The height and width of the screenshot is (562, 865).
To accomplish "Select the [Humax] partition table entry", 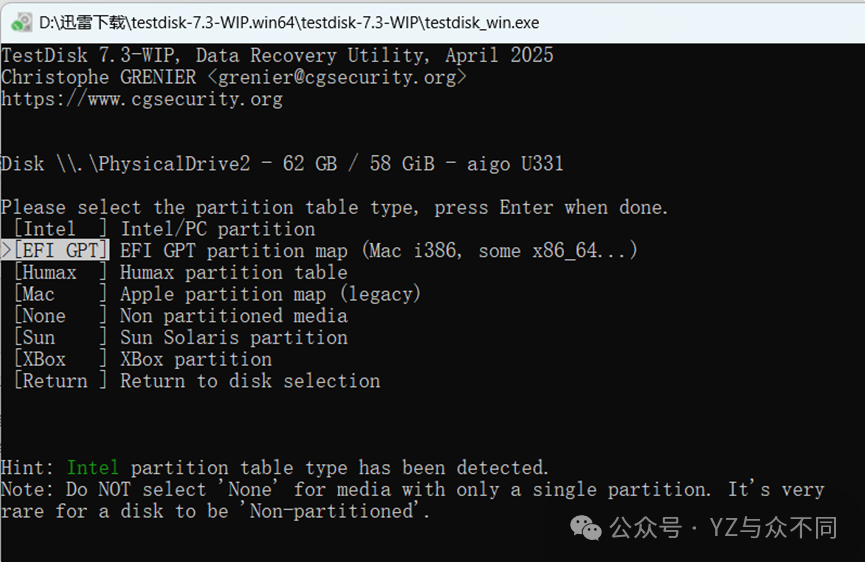I will tap(59, 272).
